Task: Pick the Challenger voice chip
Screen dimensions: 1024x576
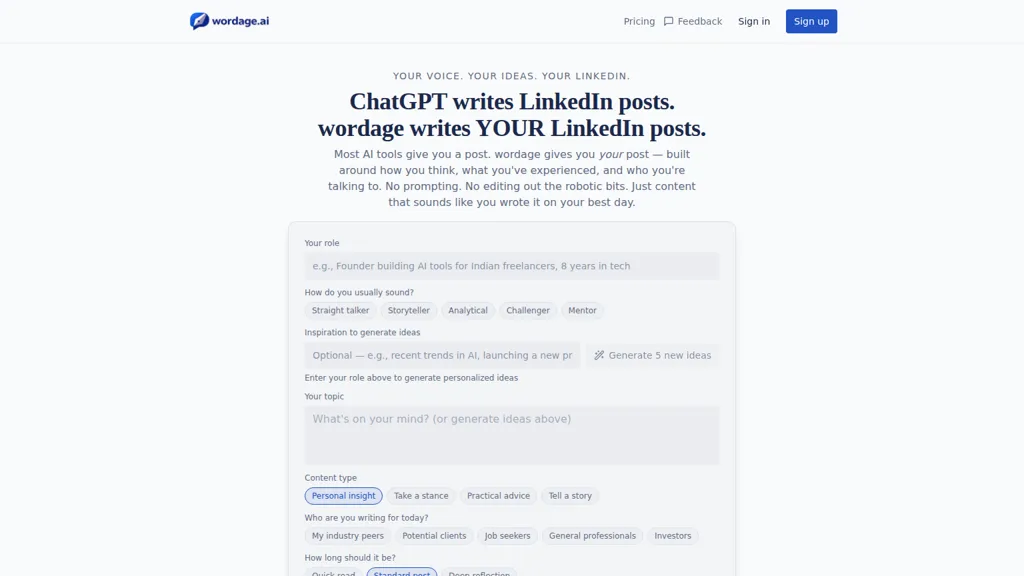Action: (528, 311)
